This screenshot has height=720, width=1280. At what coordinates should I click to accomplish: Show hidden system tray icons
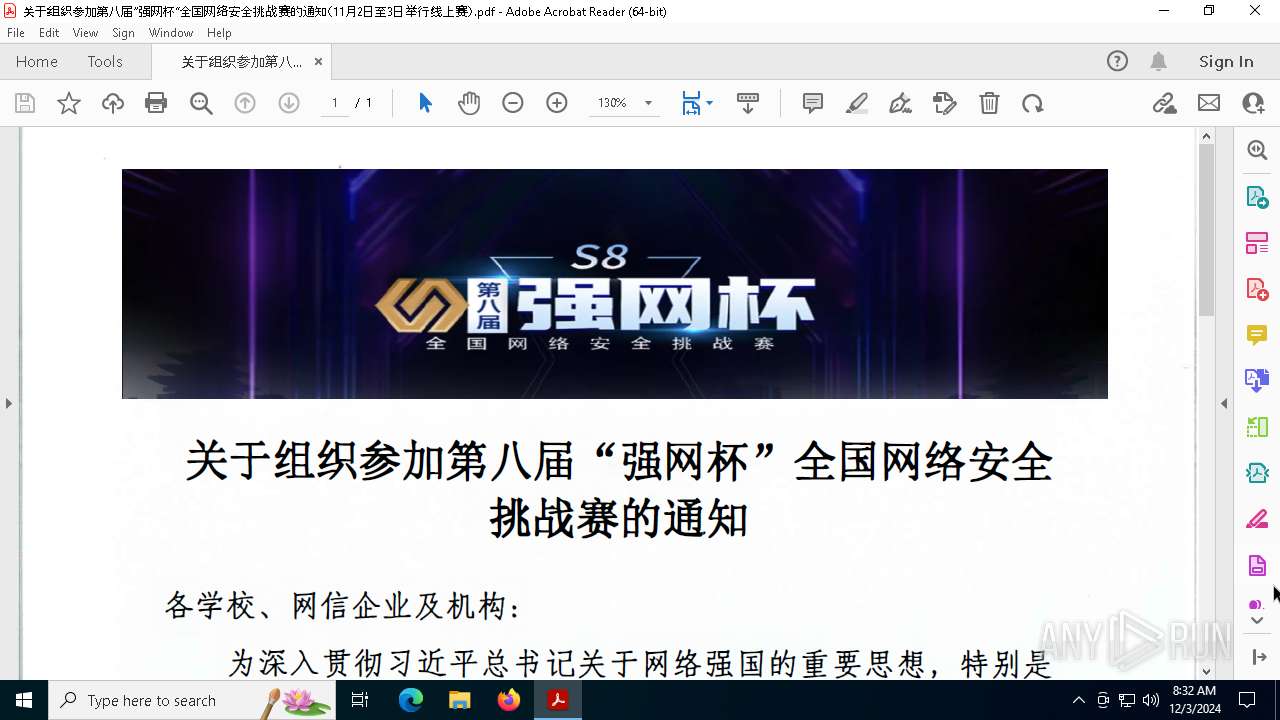pyautogui.click(x=1078, y=700)
